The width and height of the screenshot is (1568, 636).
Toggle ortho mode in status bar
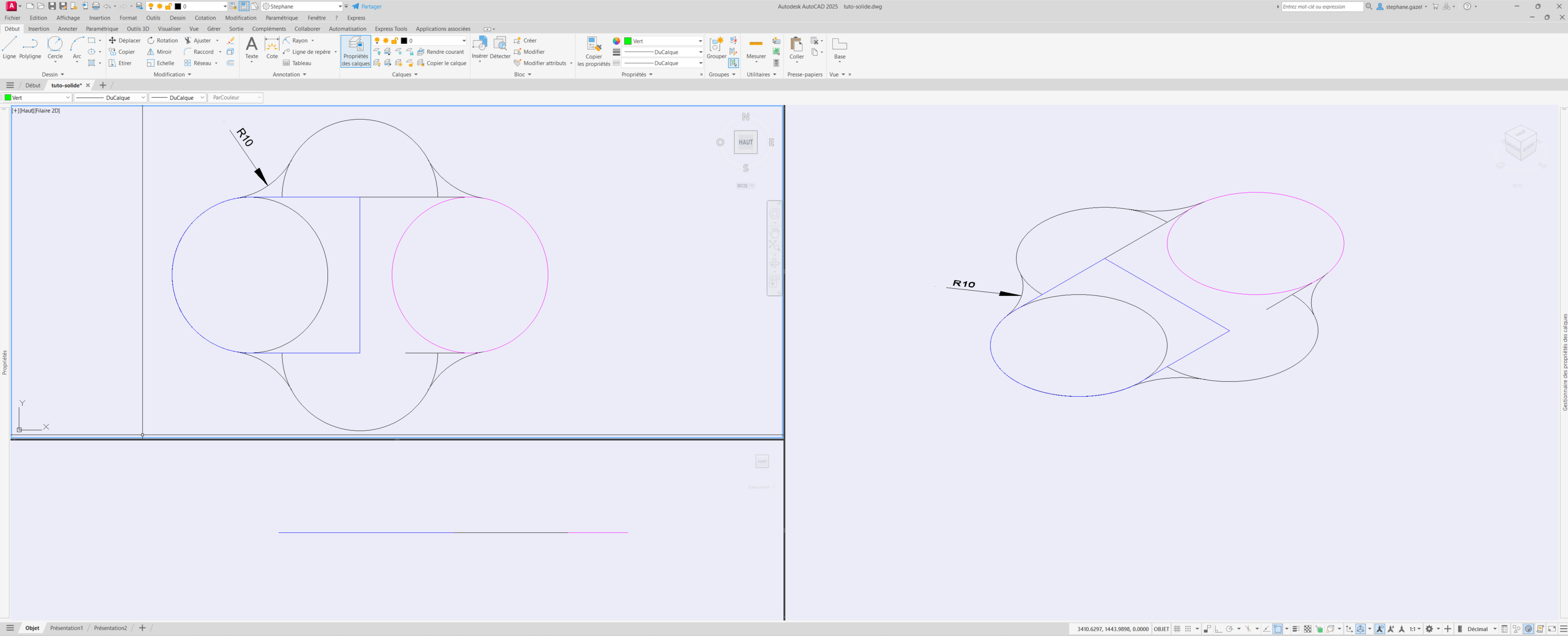point(1218,629)
